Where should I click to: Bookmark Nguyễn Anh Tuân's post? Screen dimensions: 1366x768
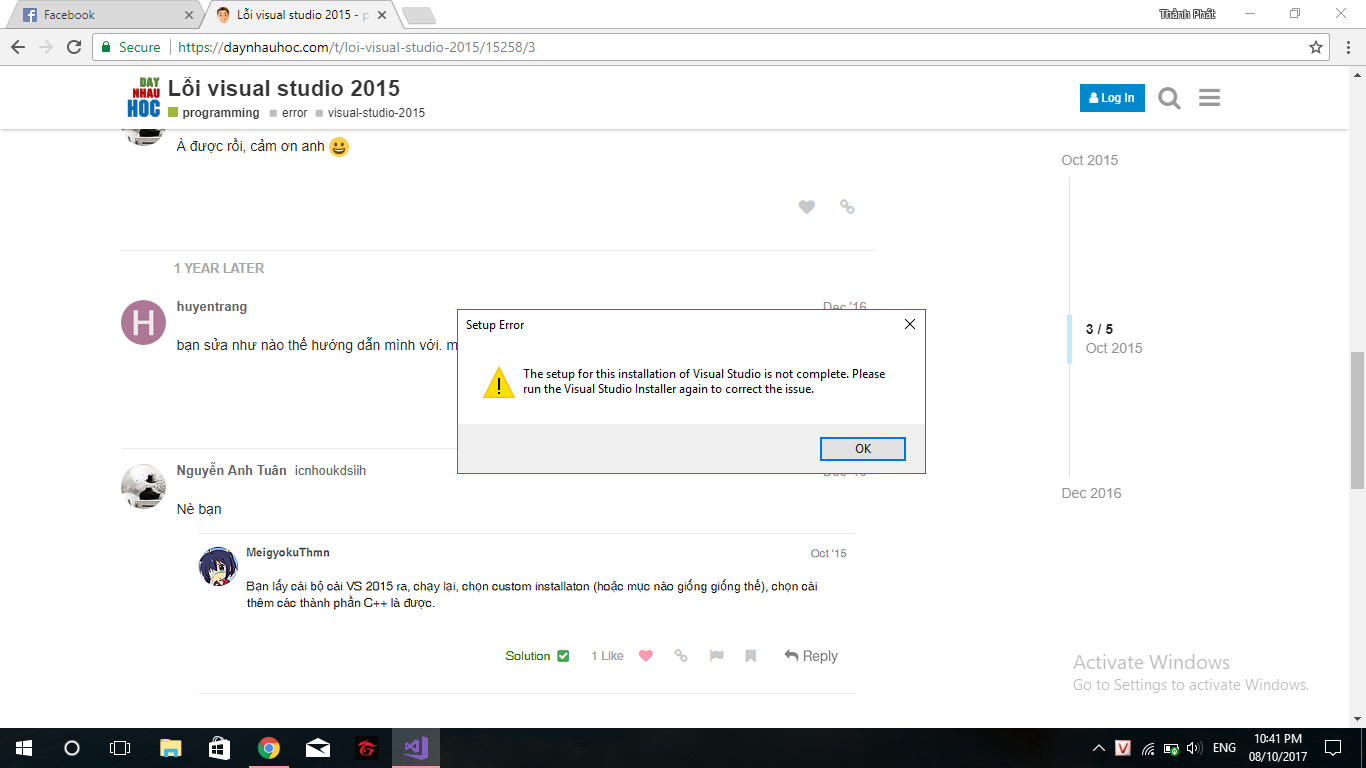750,656
